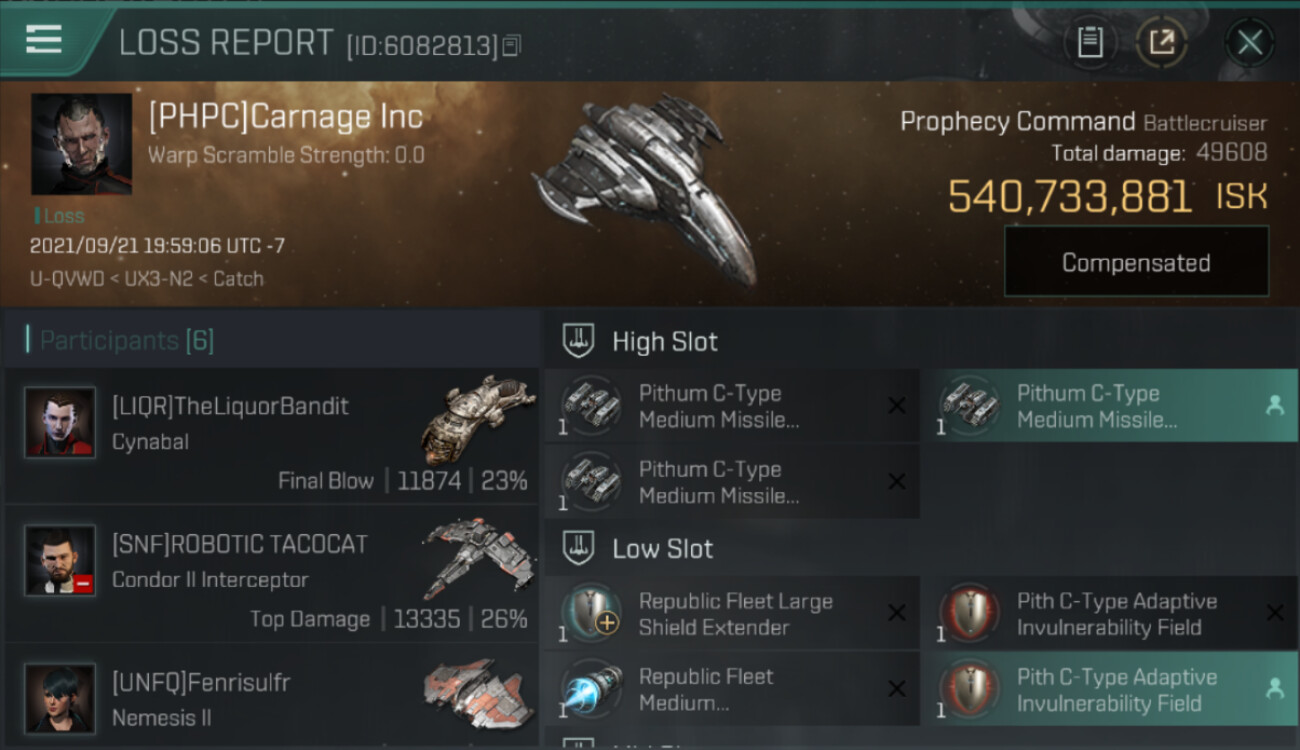This screenshot has width=1300, height=750.
Task: Click the Condor II Interceptor ship image
Action: [474, 556]
